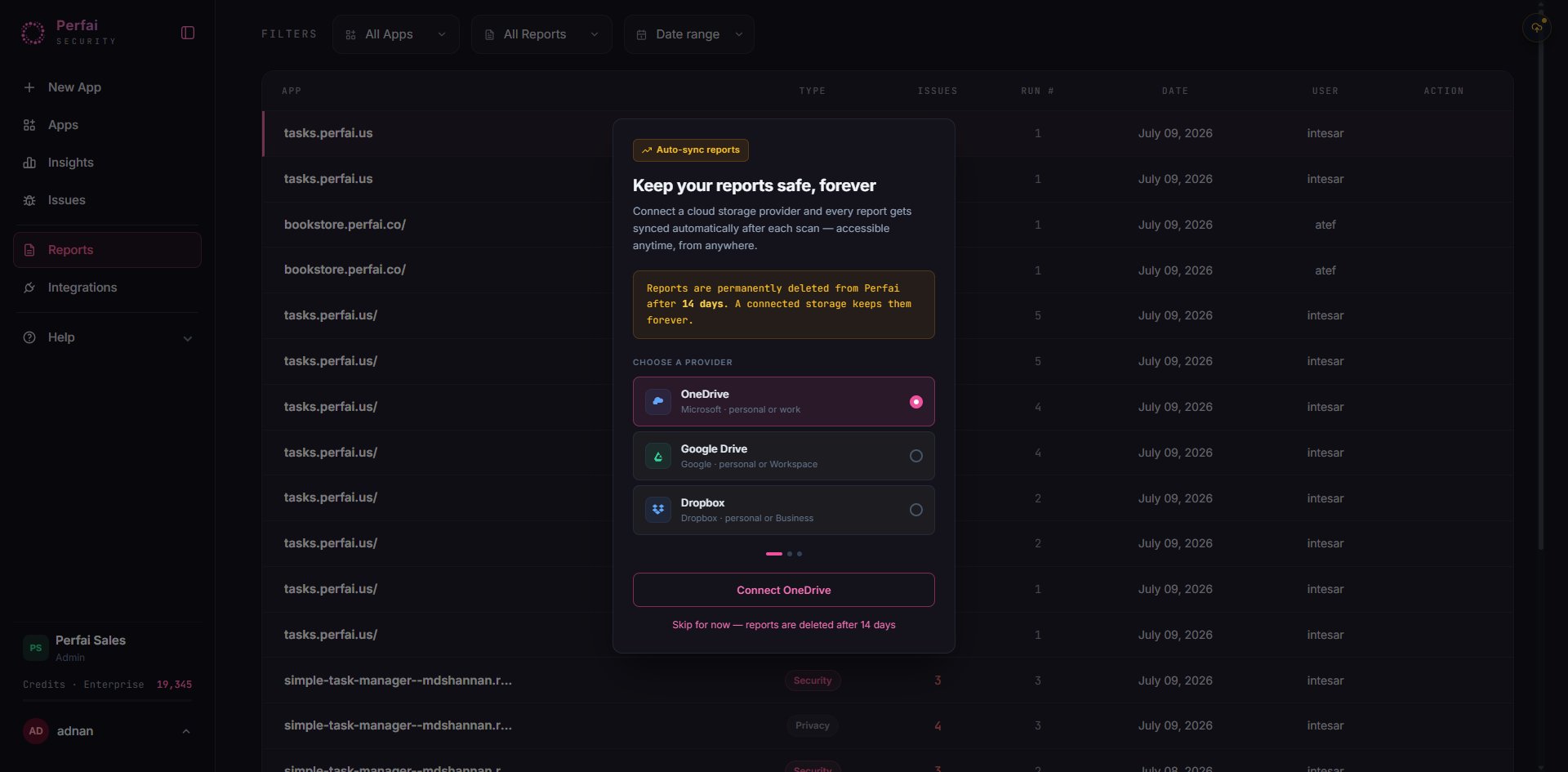Click the Insights chart icon in sidebar
The height and width of the screenshot is (772, 1568).
pyautogui.click(x=29, y=163)
